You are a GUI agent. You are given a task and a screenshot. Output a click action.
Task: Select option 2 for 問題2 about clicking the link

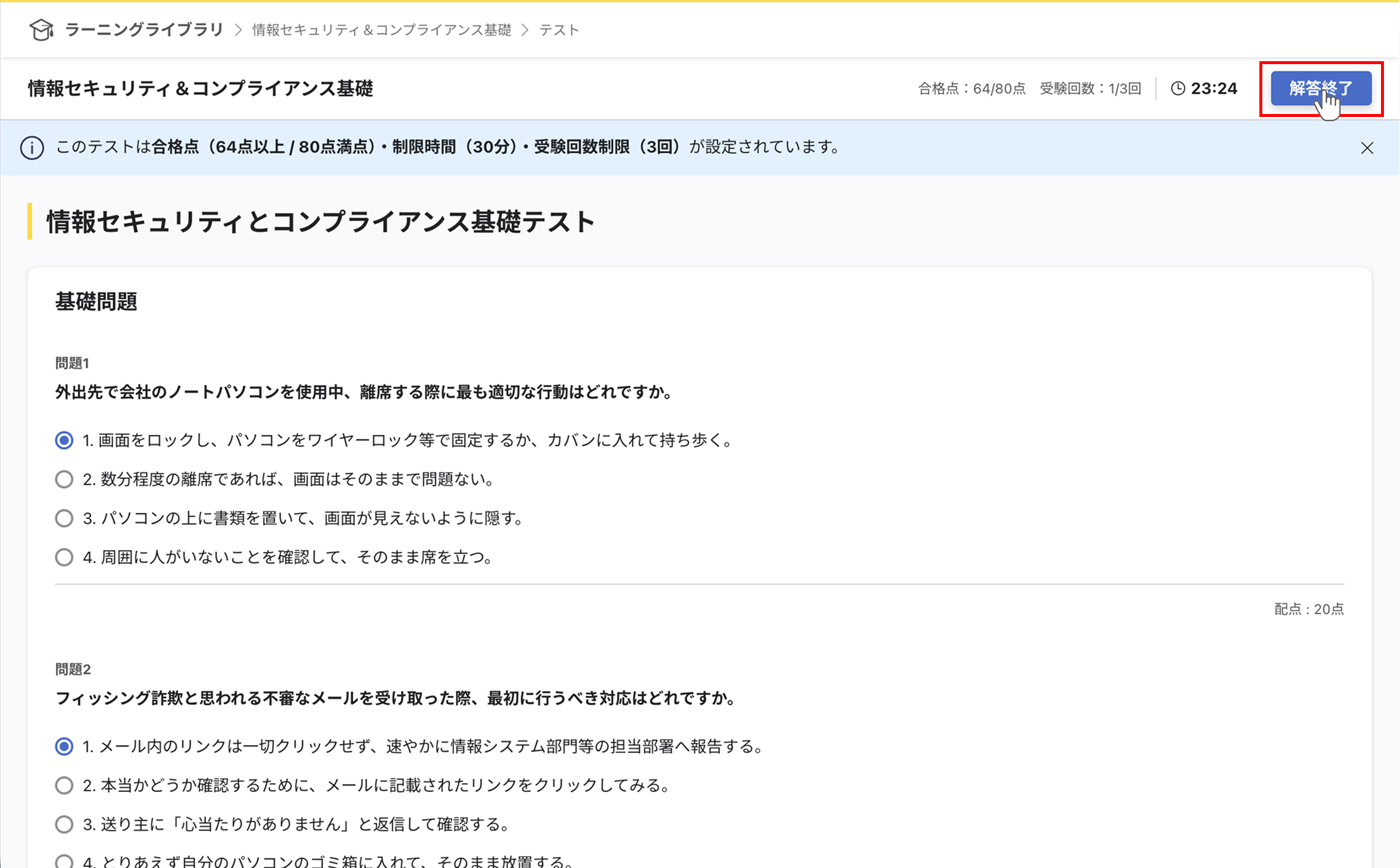pos(64,785)
